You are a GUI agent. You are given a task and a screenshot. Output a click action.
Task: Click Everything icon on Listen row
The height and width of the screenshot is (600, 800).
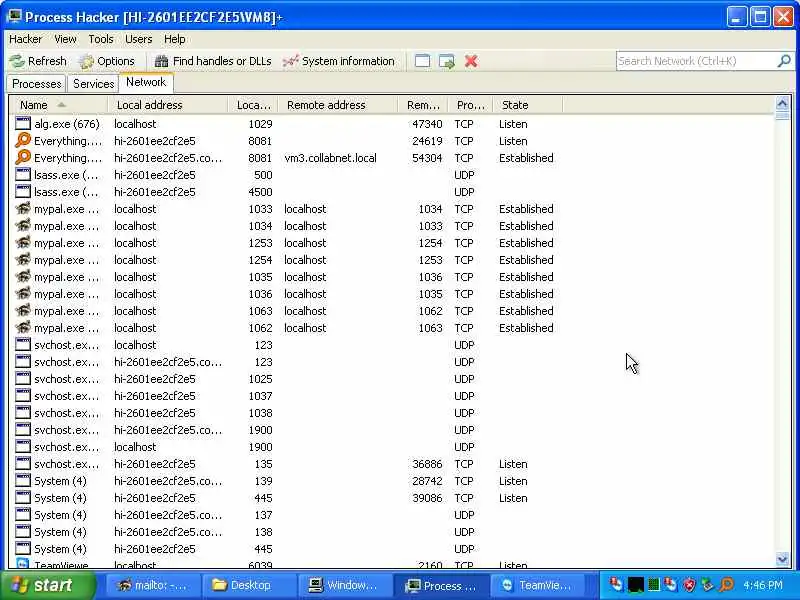(x=23, y=140)
